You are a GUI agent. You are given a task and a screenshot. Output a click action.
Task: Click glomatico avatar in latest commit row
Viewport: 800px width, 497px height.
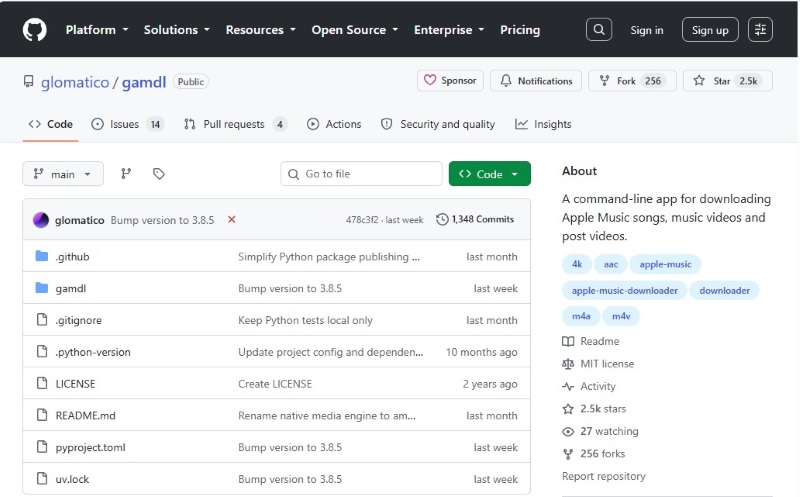pos(41,220)
